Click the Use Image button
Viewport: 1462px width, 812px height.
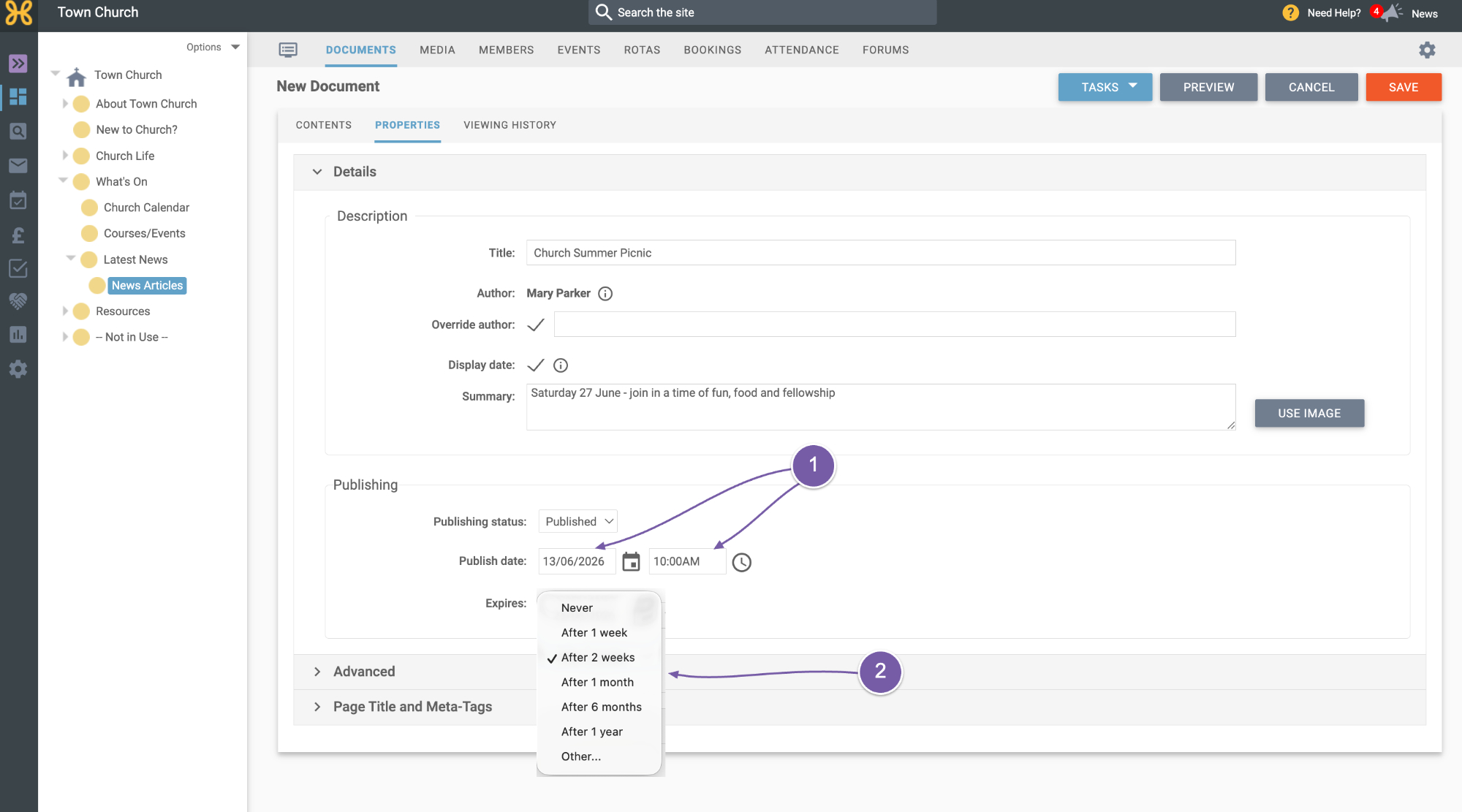(1309, 413)
